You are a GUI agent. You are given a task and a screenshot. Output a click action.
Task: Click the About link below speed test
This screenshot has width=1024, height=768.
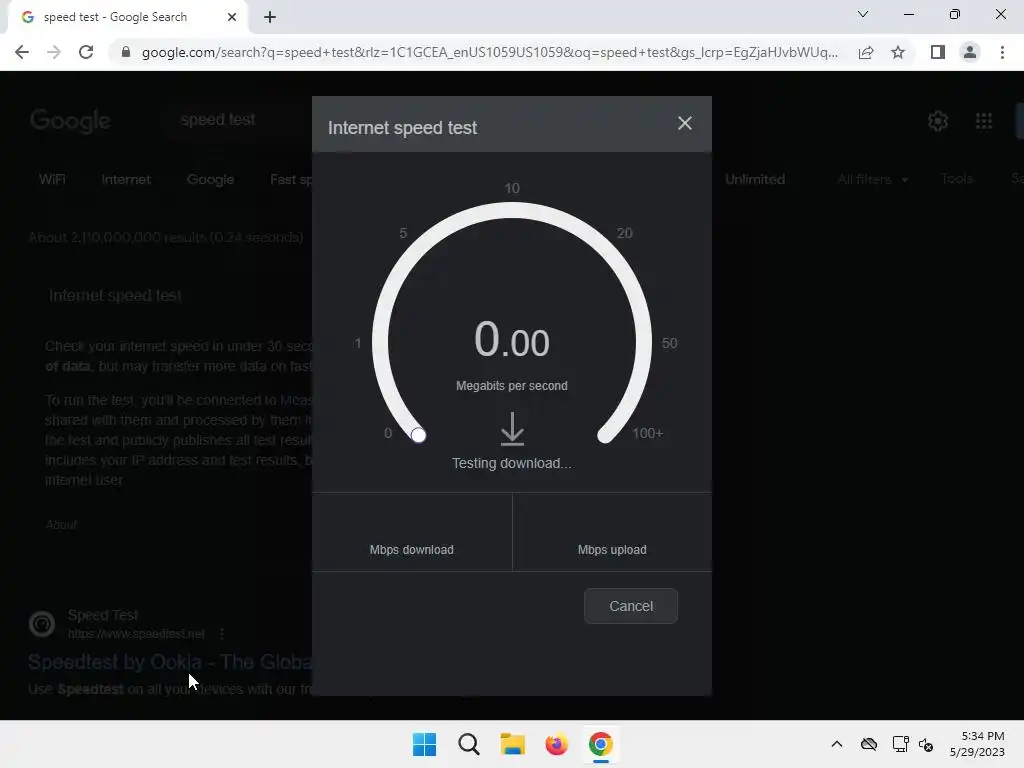(61, 524)
